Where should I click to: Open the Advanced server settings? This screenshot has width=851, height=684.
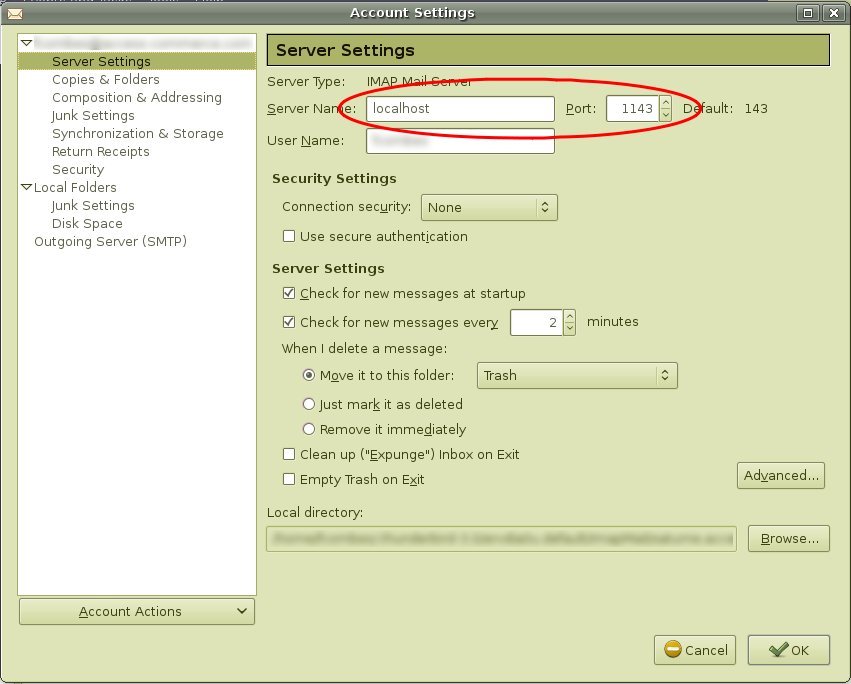pos(780,476)
